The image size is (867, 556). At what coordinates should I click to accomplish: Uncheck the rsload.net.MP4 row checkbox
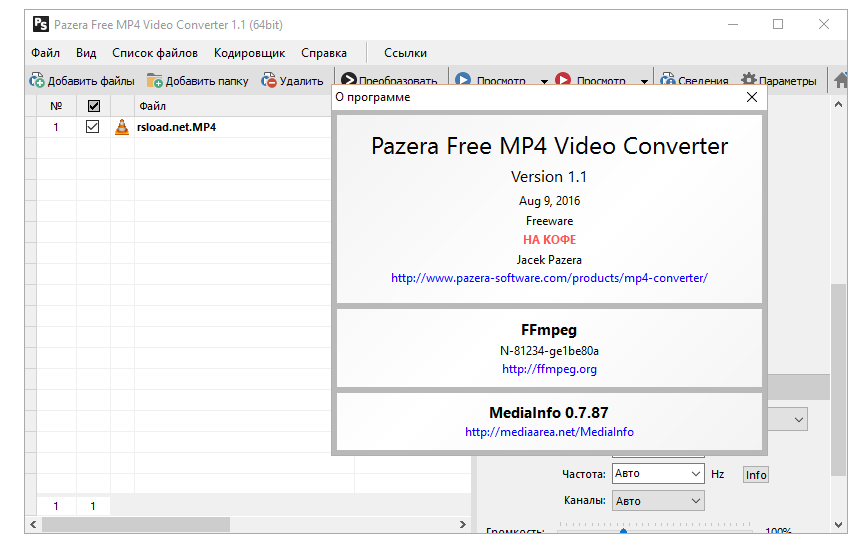(92, 127)
